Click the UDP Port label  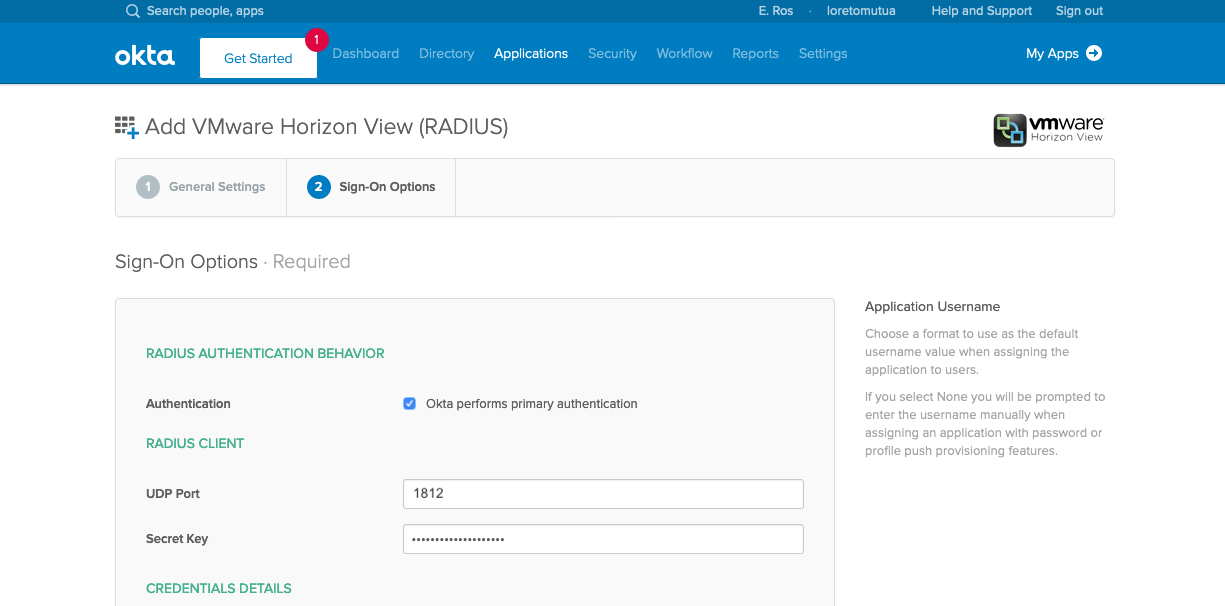click(x=173, y=494)
